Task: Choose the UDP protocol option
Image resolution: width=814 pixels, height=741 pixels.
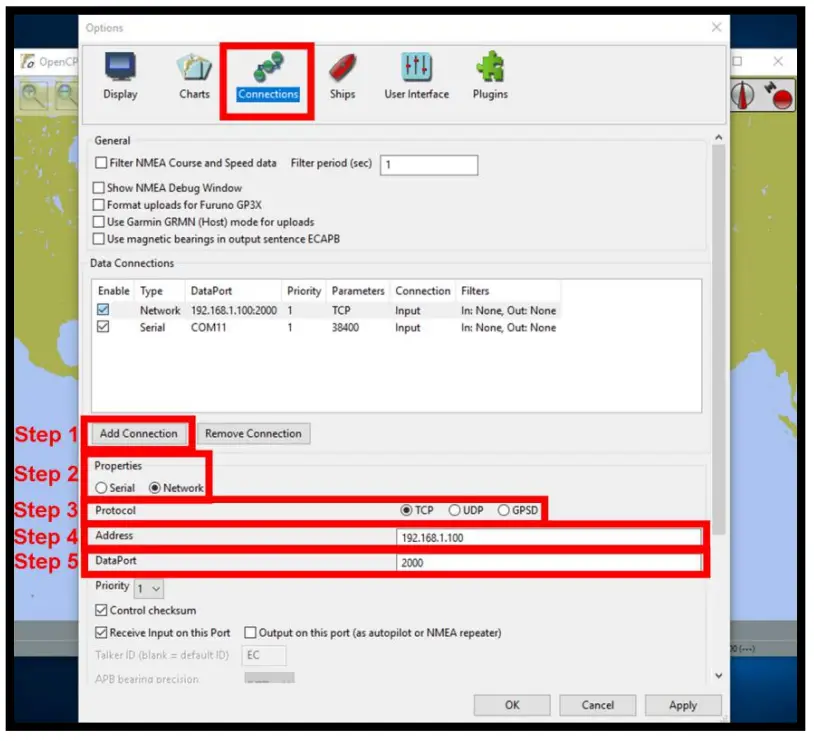Action: pos(454,510)
